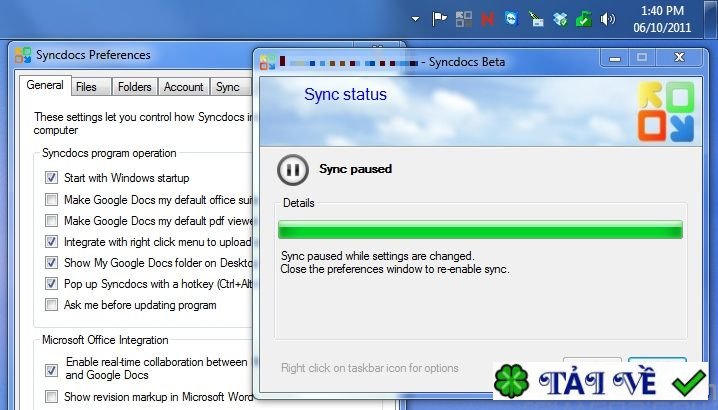Screen dimensions: 718x410
Task: Click the Action Center flag tray icon
Action: pos(439,19)
